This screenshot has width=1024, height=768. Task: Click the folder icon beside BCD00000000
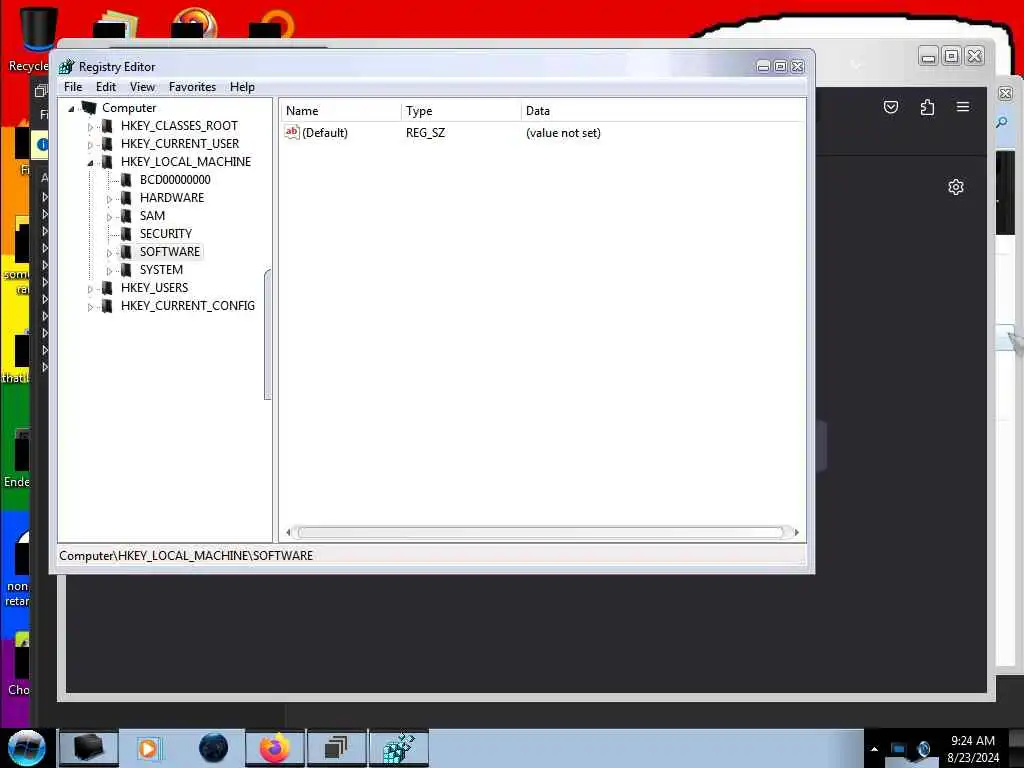pos(126,180)
